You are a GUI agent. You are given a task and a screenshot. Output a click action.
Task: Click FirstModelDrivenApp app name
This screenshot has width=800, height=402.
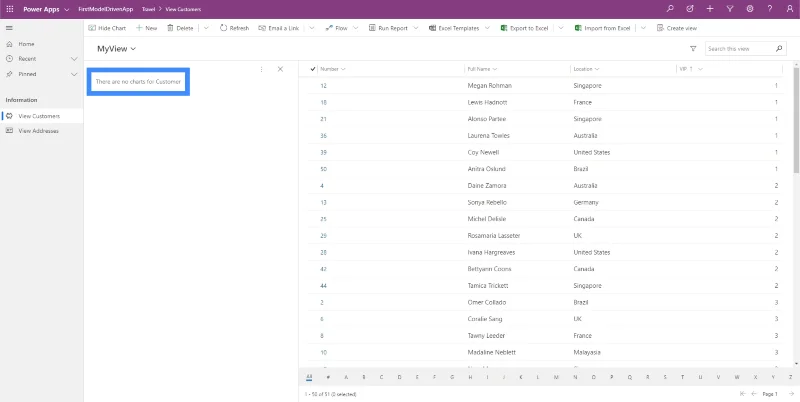point(106,9)
